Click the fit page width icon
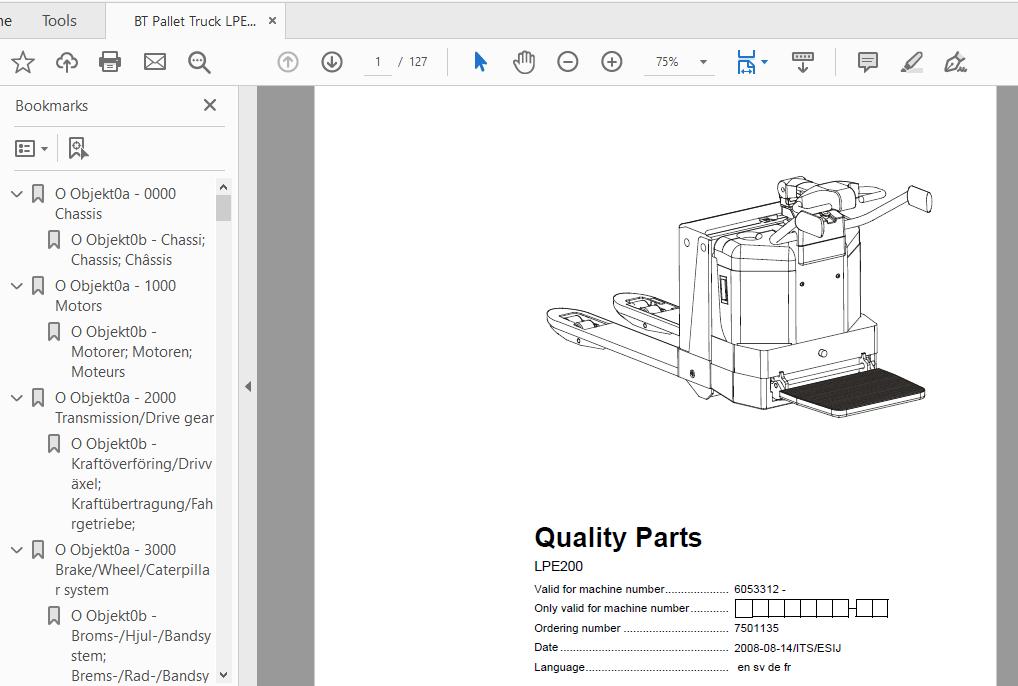 point(746,62)
